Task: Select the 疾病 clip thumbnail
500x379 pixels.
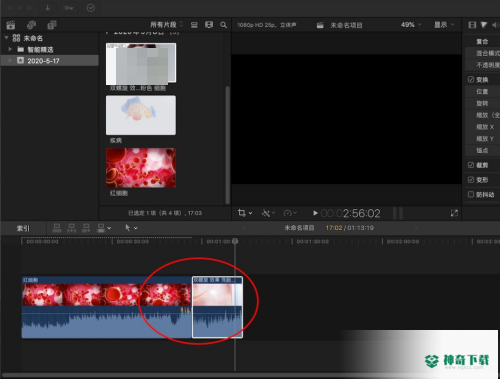Action: tap(141, 115)
